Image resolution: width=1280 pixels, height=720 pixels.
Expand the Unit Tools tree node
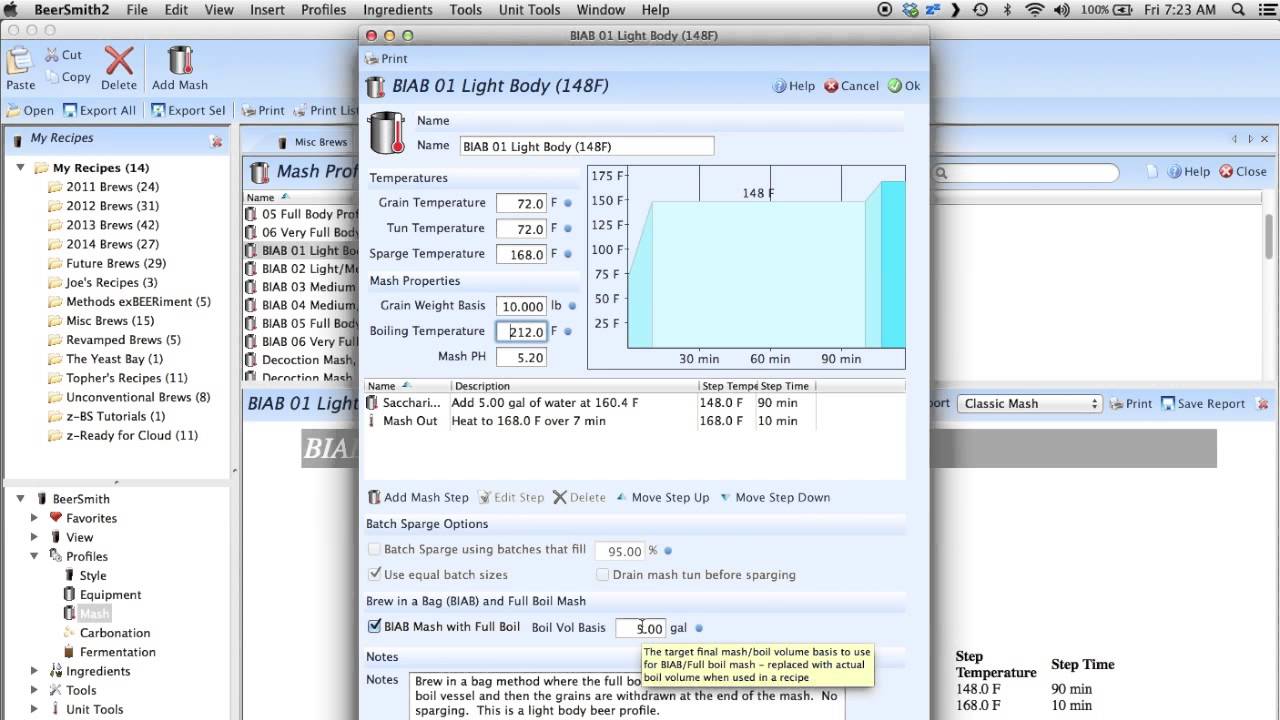pyautogui.click(x=34, y=709)
